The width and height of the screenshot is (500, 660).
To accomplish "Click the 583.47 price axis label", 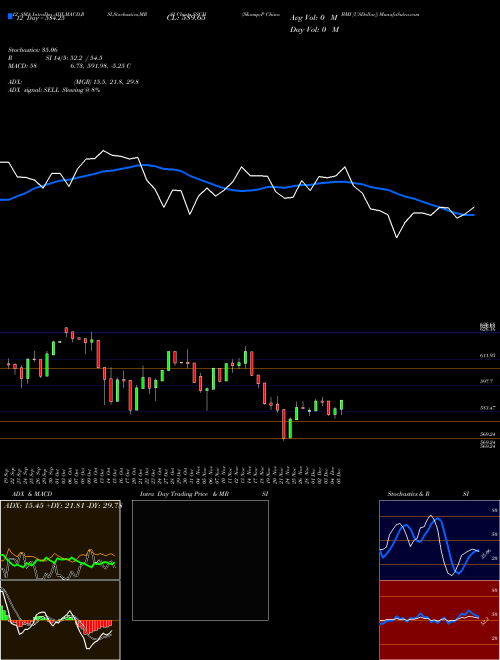I will click(488, 408).
